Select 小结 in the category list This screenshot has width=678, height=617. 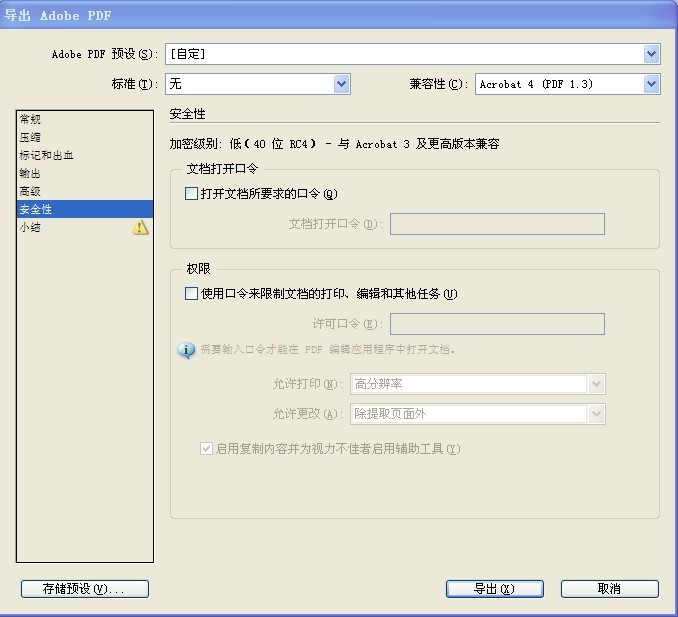tap(85, 227)
